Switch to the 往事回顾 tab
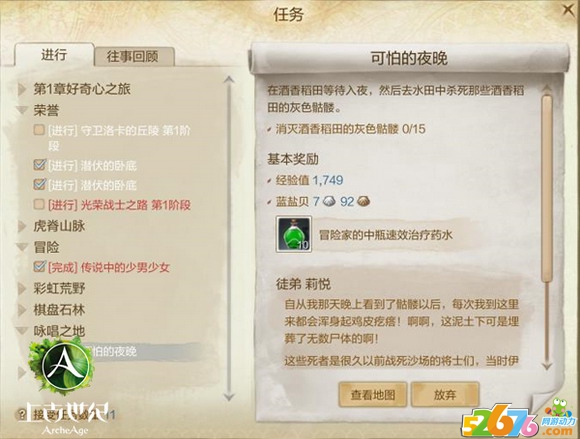 pos(134,57)
